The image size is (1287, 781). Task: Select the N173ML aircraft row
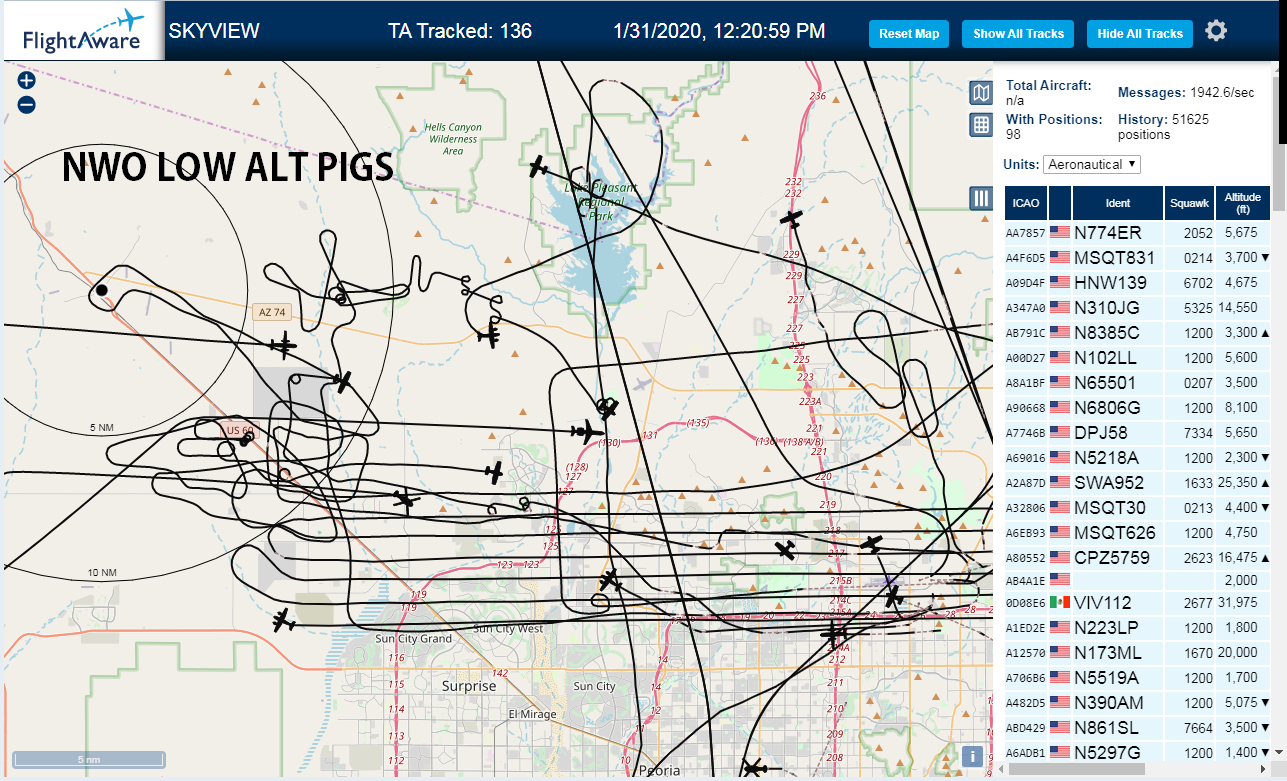1138,653
